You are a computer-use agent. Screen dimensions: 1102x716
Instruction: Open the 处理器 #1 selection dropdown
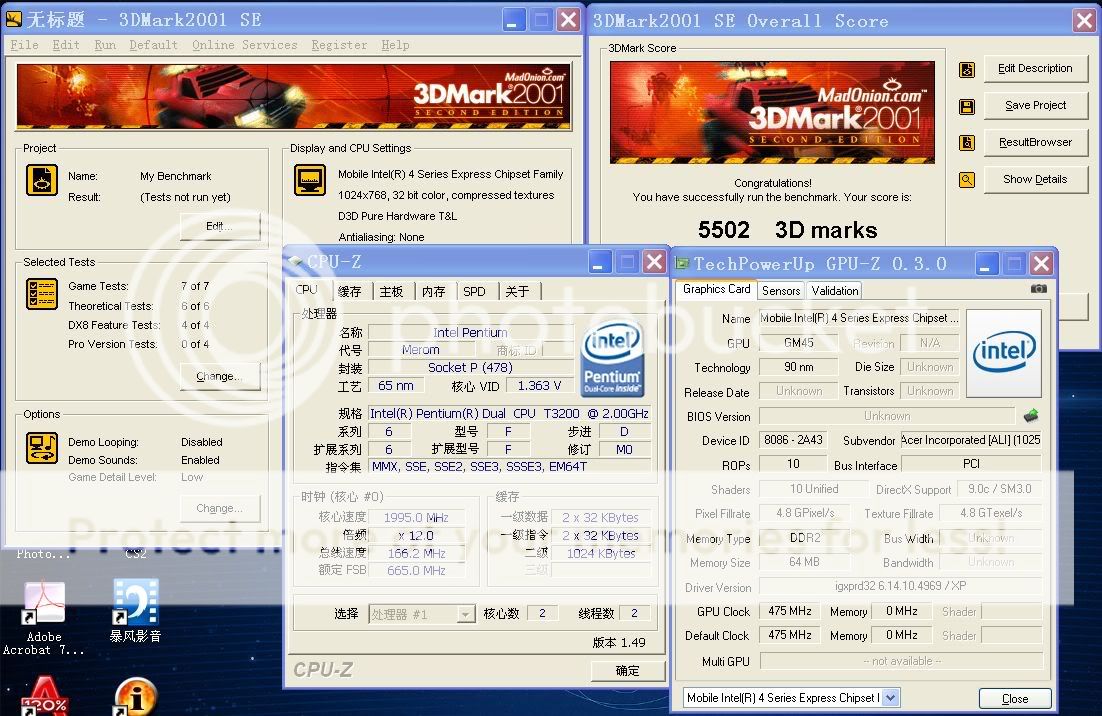pos(465,614)
